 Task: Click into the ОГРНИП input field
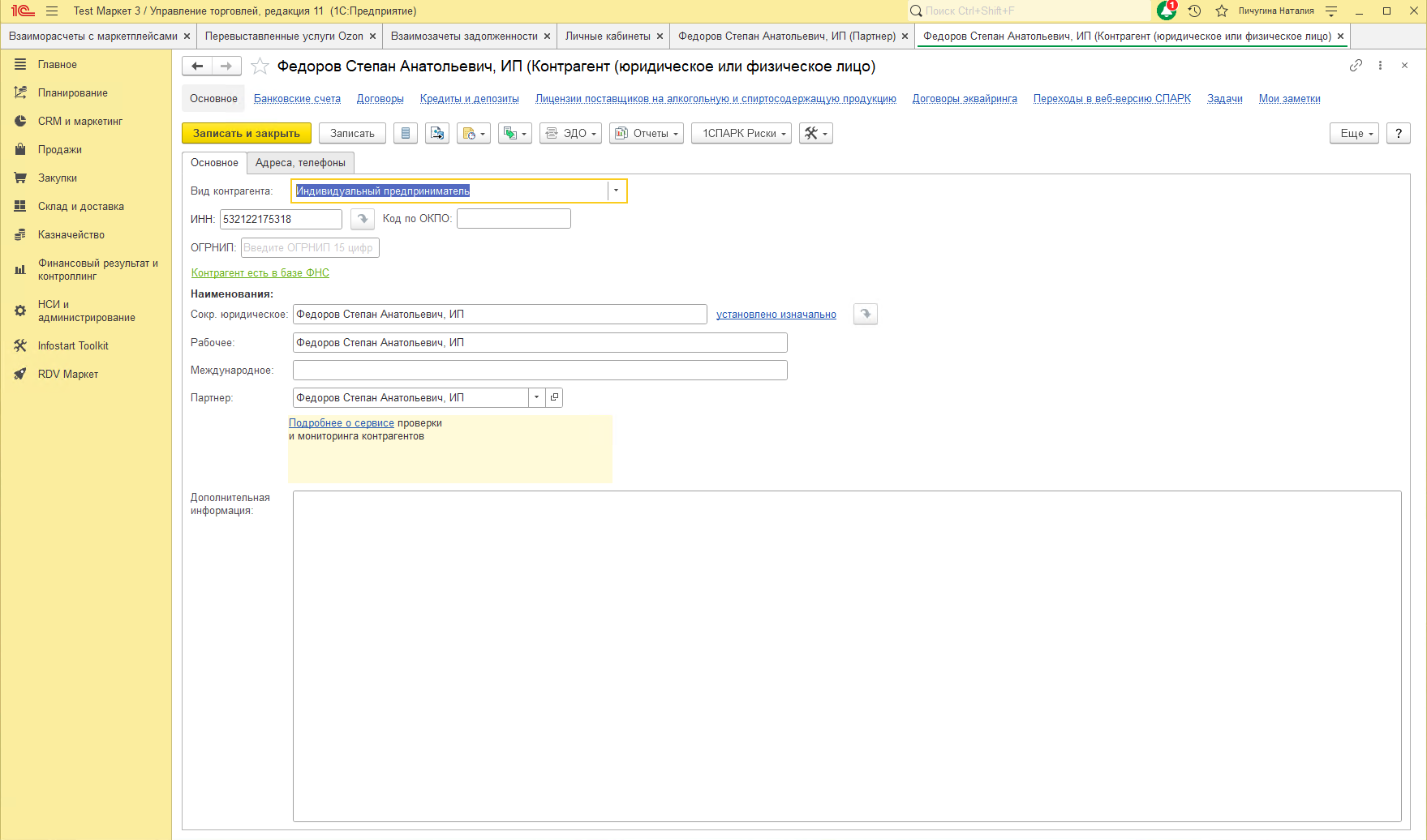pyautogui.click(x=309, y=247)
